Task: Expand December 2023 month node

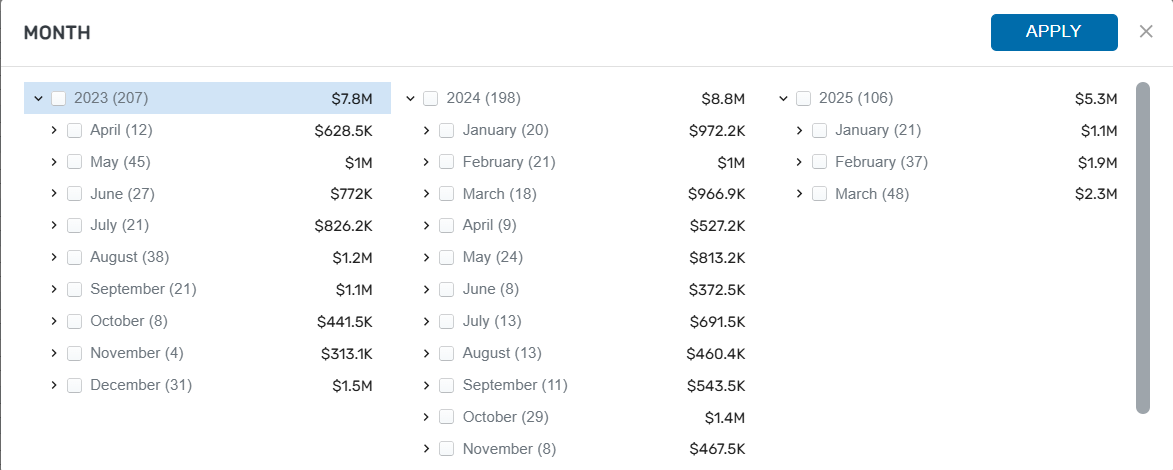Action: [x=54, y=385]
